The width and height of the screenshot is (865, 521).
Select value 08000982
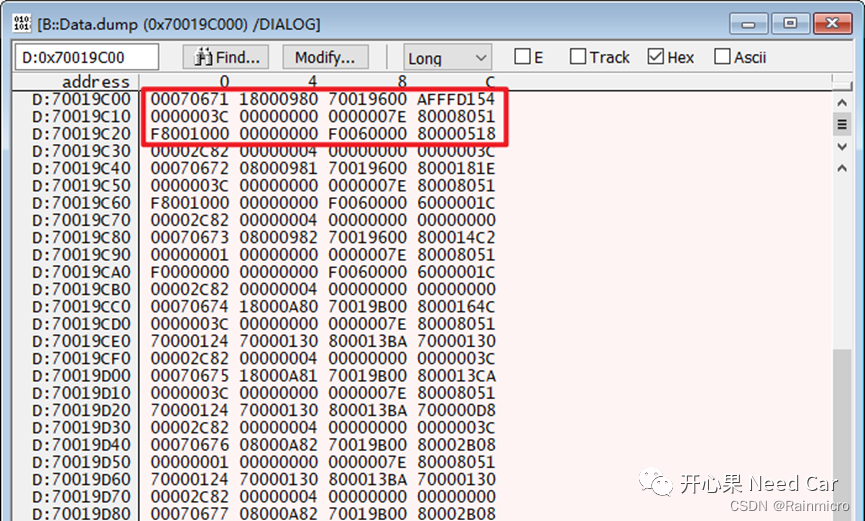point(279,237)
